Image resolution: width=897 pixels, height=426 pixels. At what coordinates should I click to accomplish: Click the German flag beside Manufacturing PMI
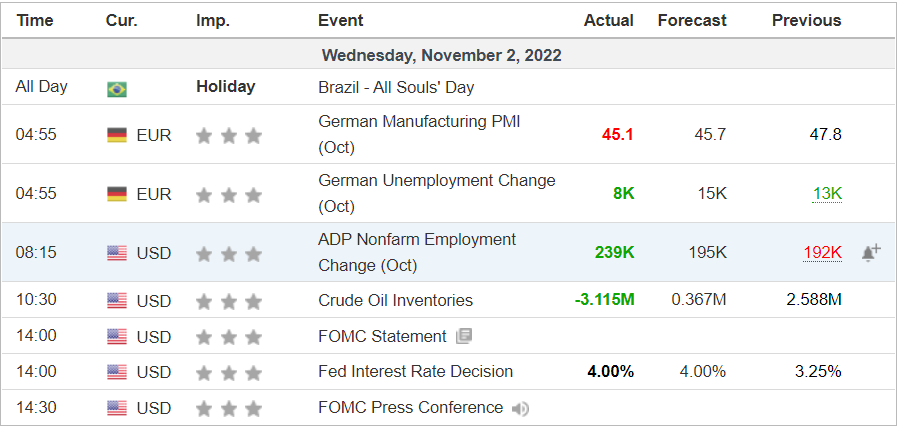click(x=117, y=135)
